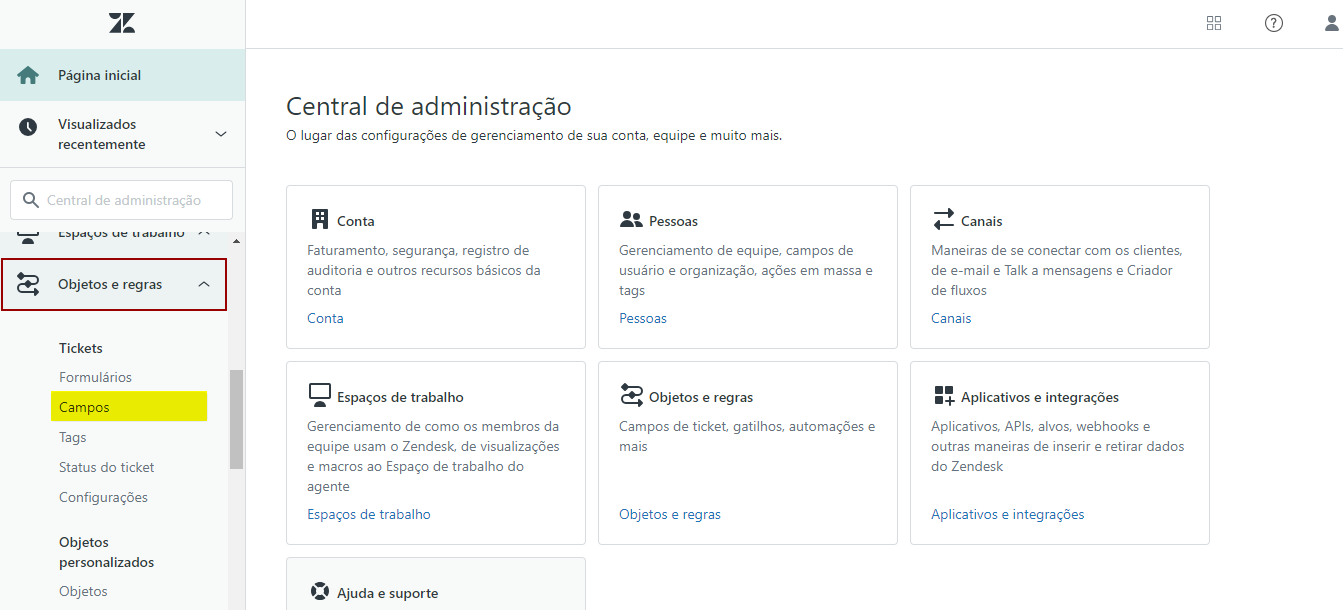Open Formulários under Tickets
Screen dimensions: 1343x610
[x=95, y=377]
